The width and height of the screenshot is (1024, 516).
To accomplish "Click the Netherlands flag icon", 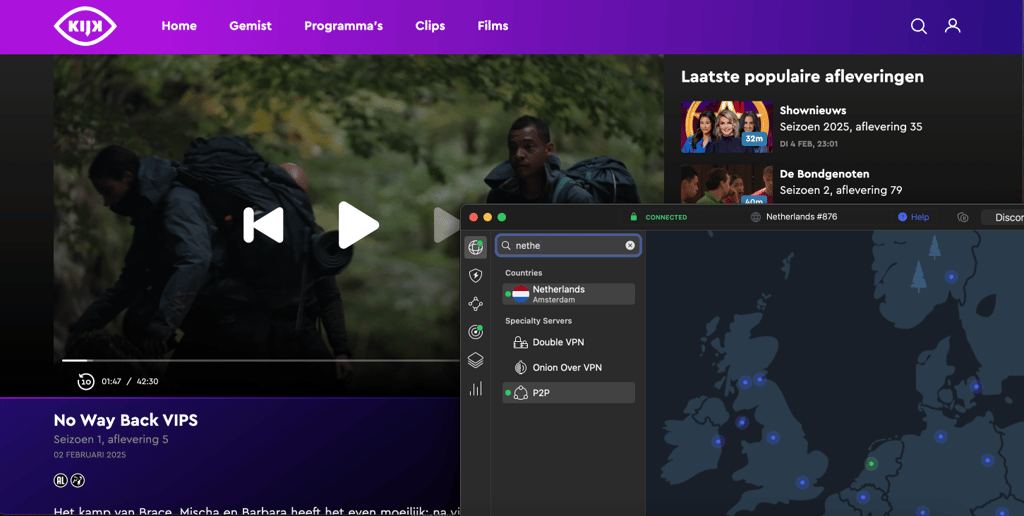I will [520, 294].
